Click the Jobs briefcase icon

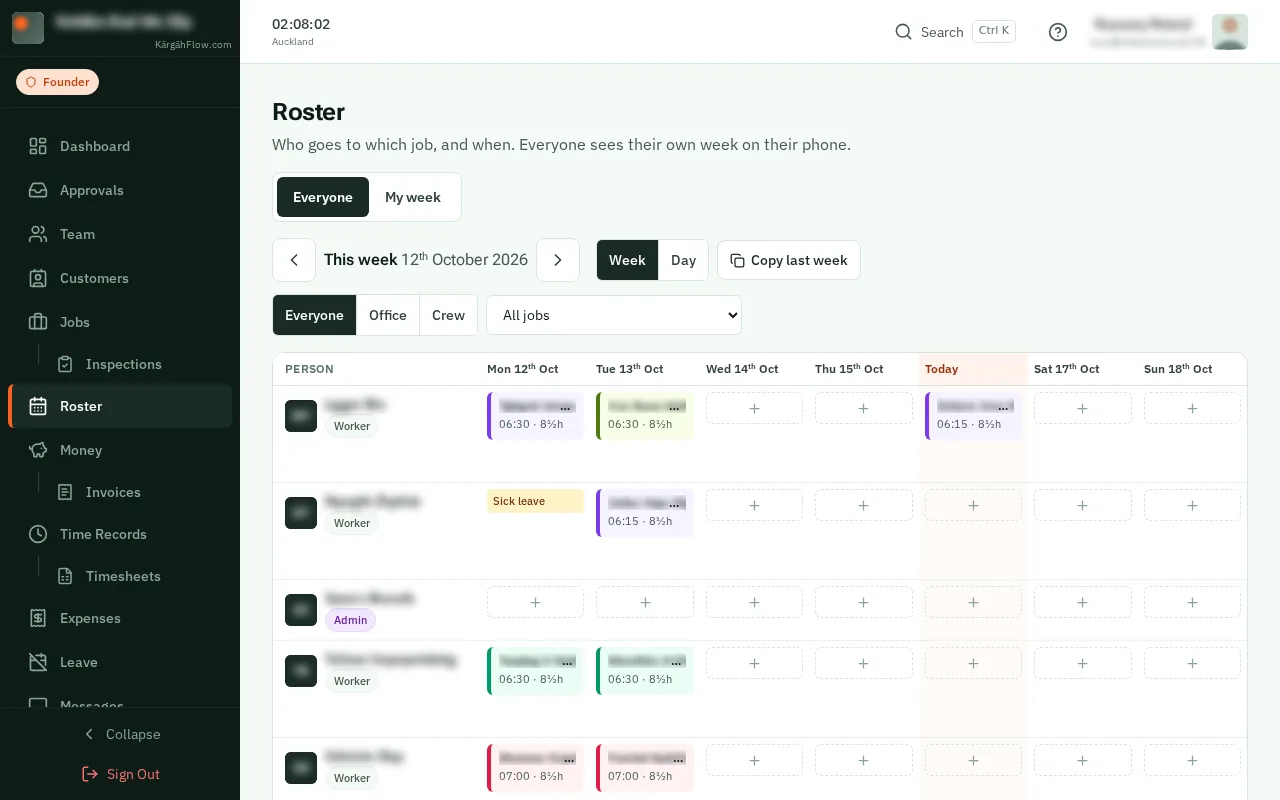tap(38, 322)
